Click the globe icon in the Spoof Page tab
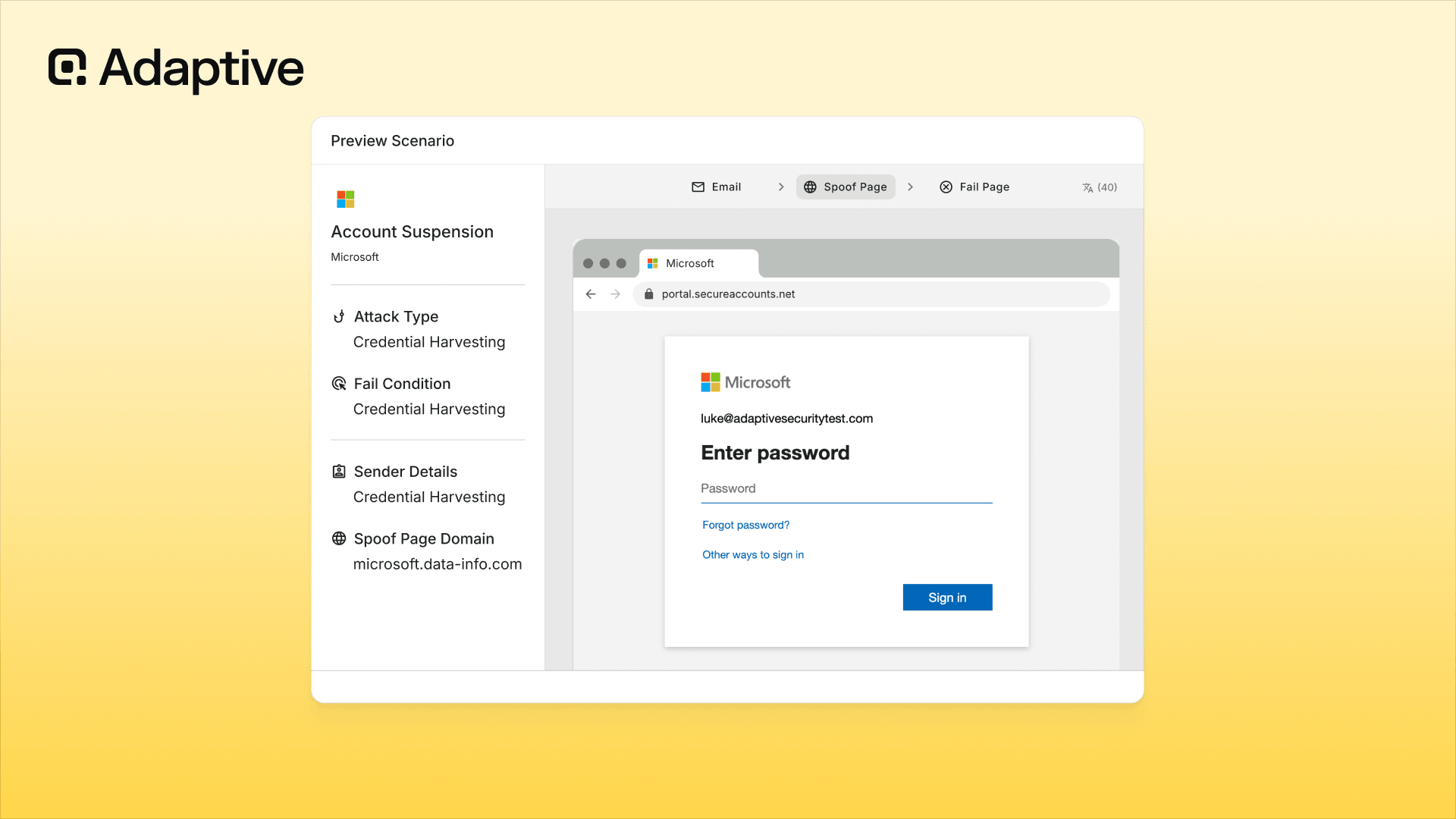This screenshot has width=1456, height=819. coord(810,187)
